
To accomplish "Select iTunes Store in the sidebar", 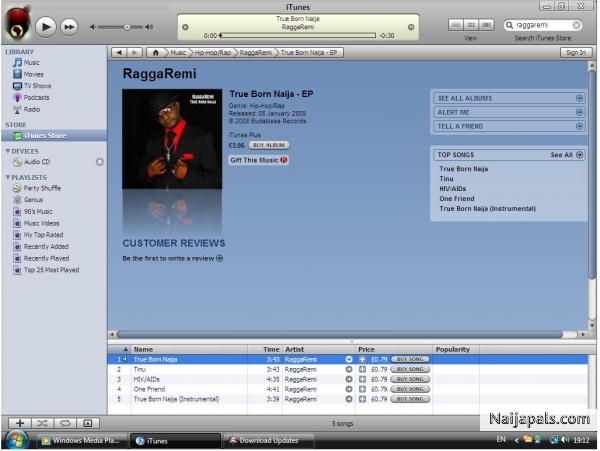I will (x=54, y=136).
